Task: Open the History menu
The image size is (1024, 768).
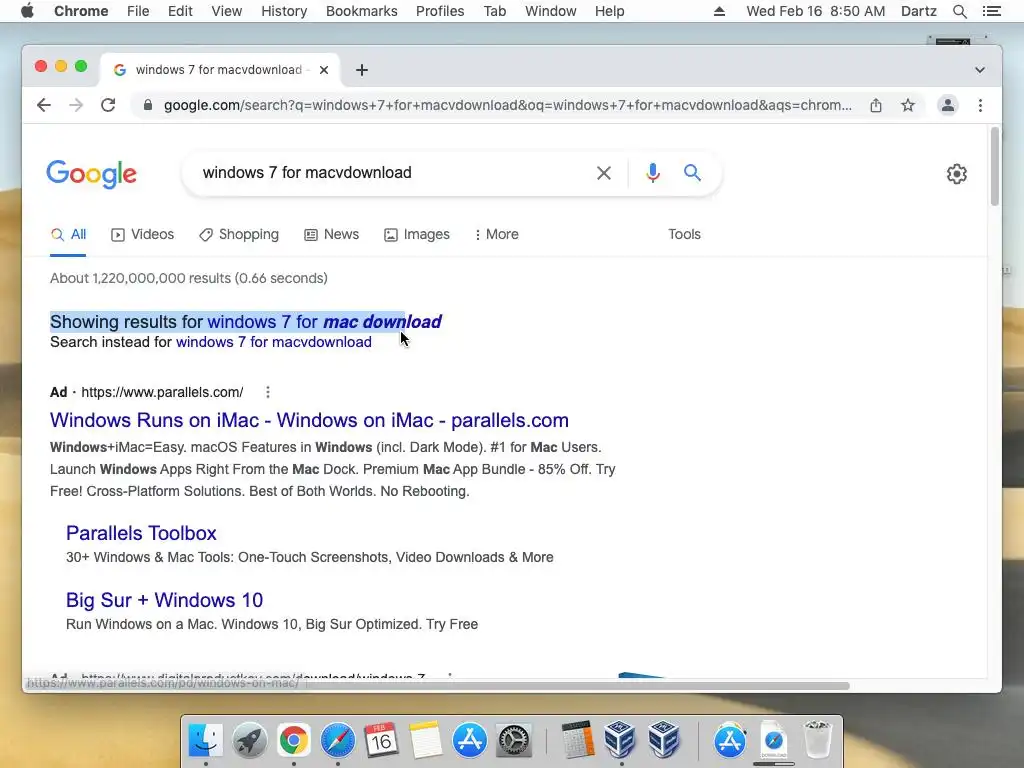Action: click(284, 11)
